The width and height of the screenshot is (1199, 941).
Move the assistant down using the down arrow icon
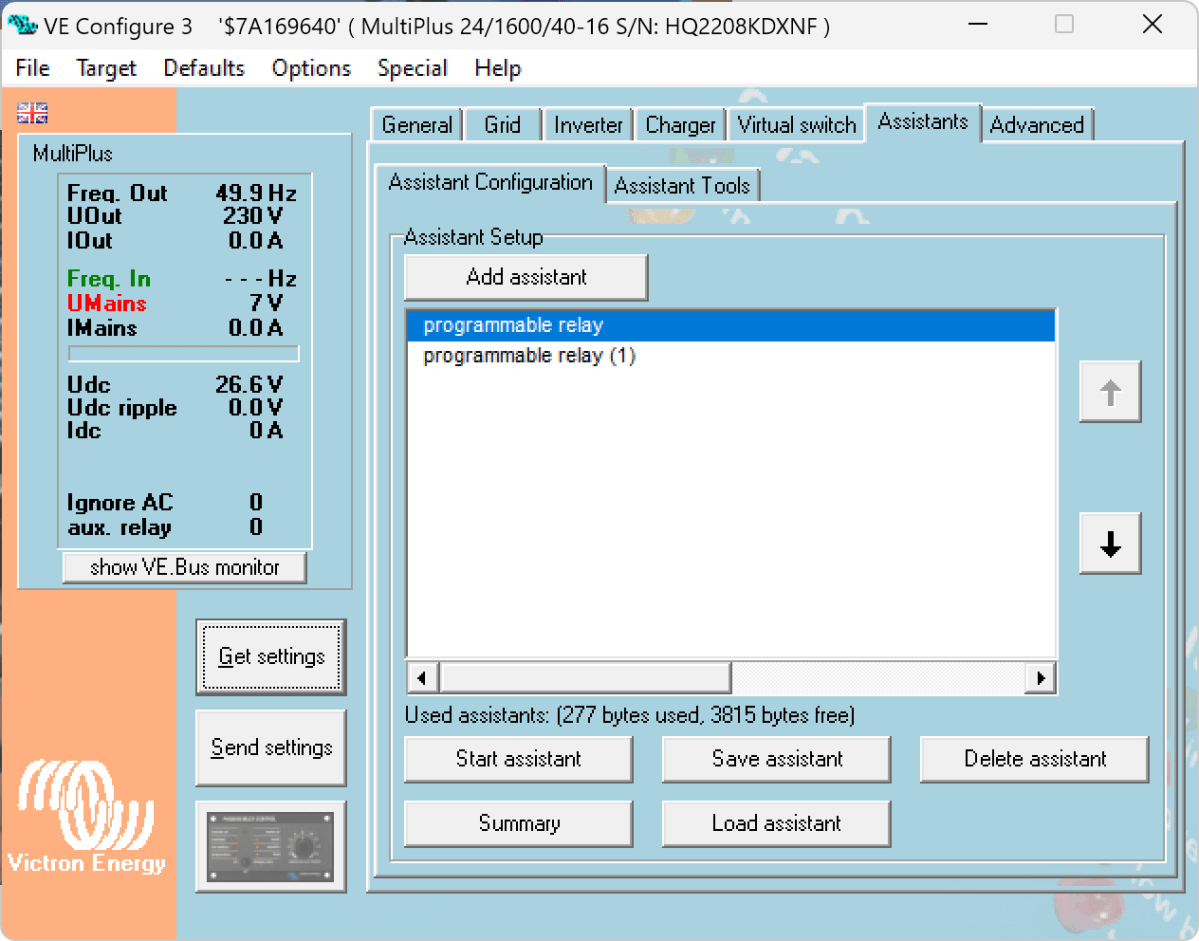[x=1109, y=543]
